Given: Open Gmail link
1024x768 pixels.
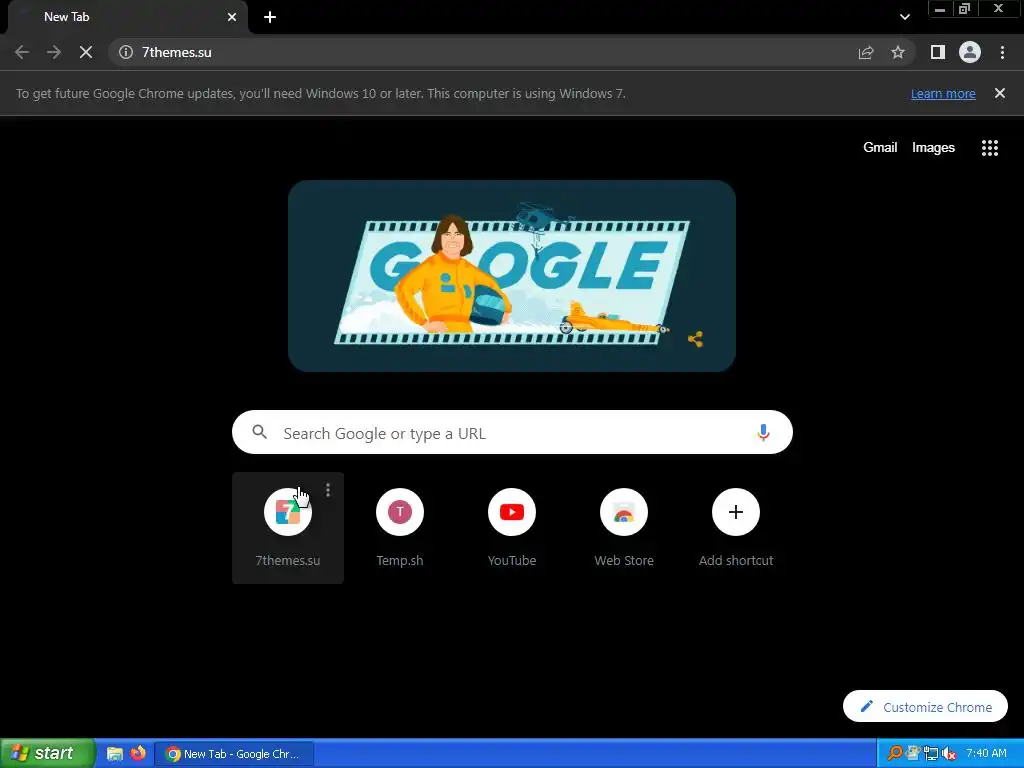Looking at the screenshot, I should click(880, 148).
